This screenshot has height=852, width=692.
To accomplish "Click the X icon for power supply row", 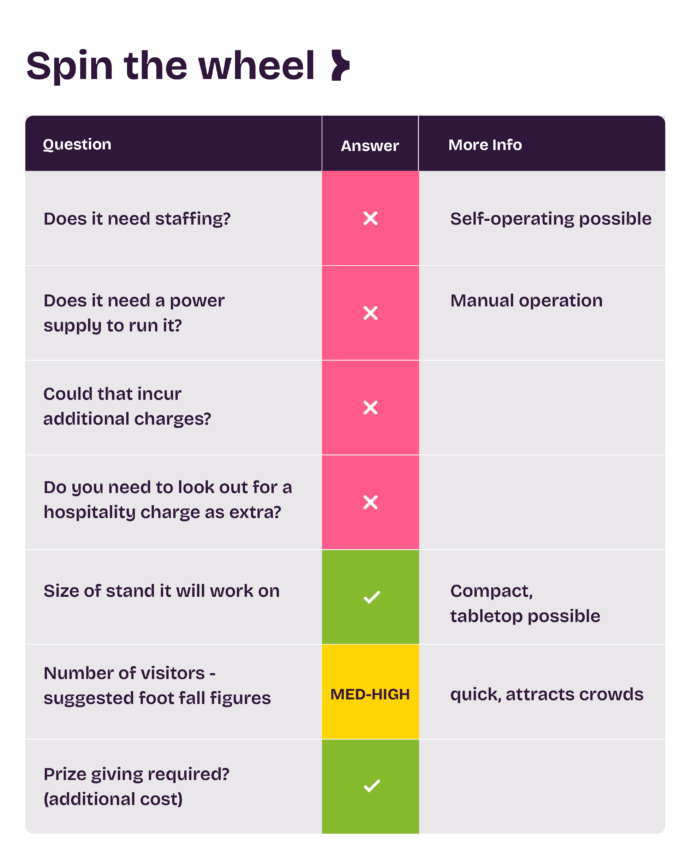I will click(370, 313).
